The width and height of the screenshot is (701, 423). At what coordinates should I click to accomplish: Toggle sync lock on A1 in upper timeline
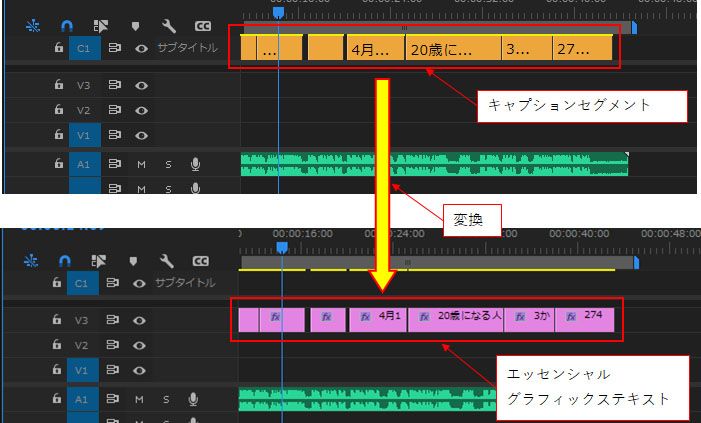pyautogui.click(x=115, y=164)
